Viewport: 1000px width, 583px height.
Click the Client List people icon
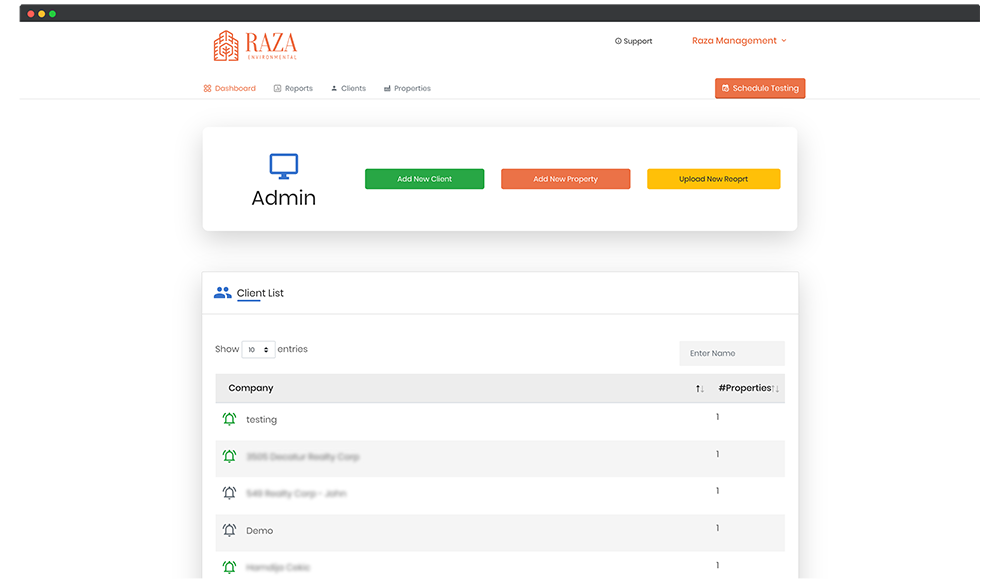click(x=223, y=293)
